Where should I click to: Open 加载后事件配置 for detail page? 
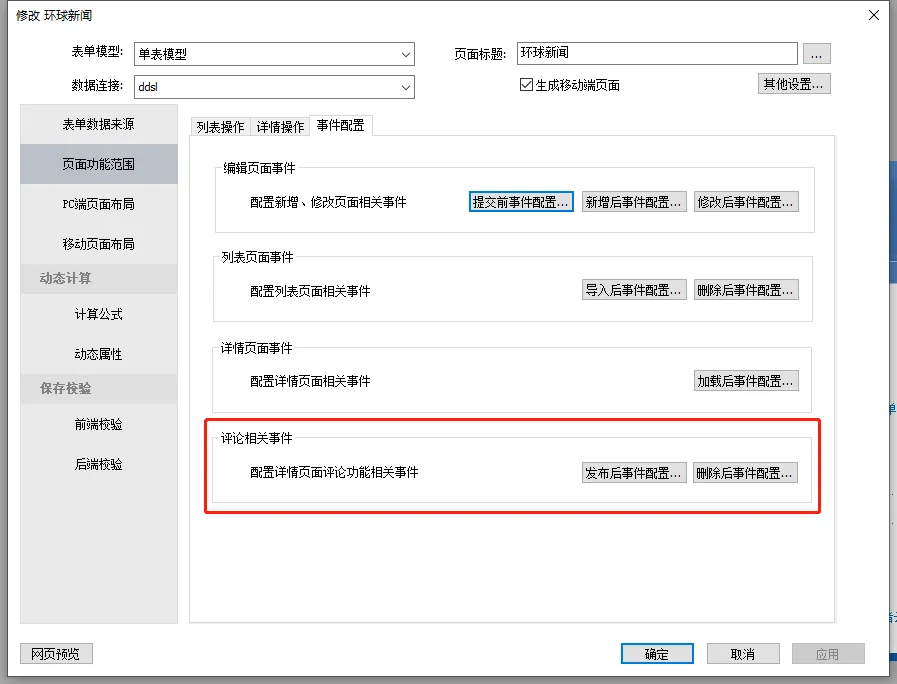746,381
